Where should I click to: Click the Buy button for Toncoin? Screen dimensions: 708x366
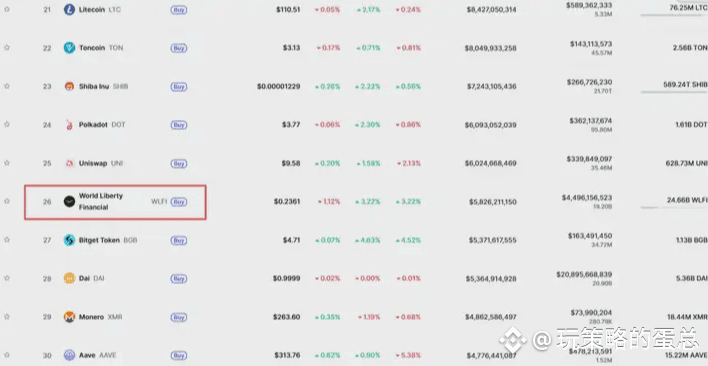pyautogui.click(x=179, y=48)
